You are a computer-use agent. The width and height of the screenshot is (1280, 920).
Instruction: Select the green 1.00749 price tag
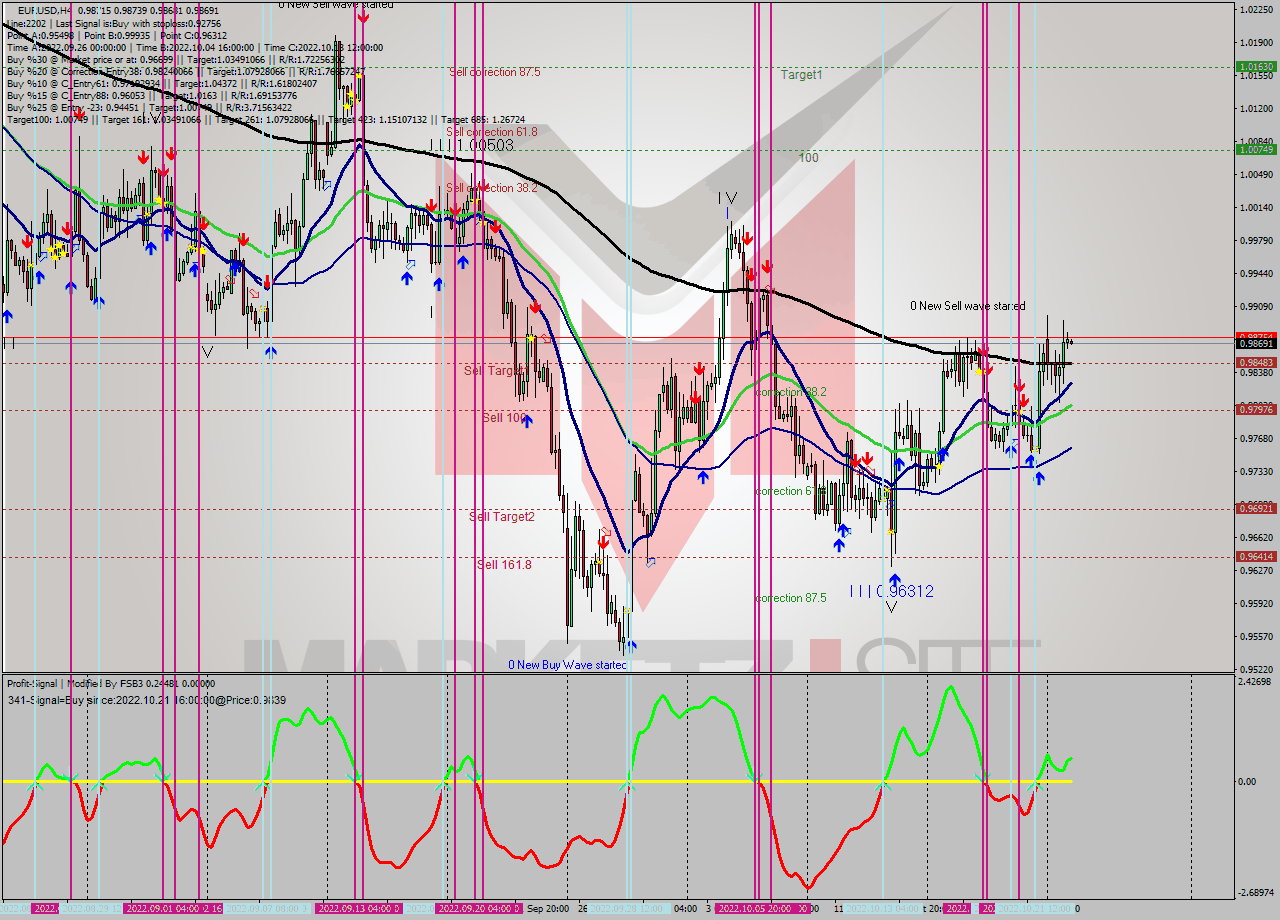[1255, 149]
